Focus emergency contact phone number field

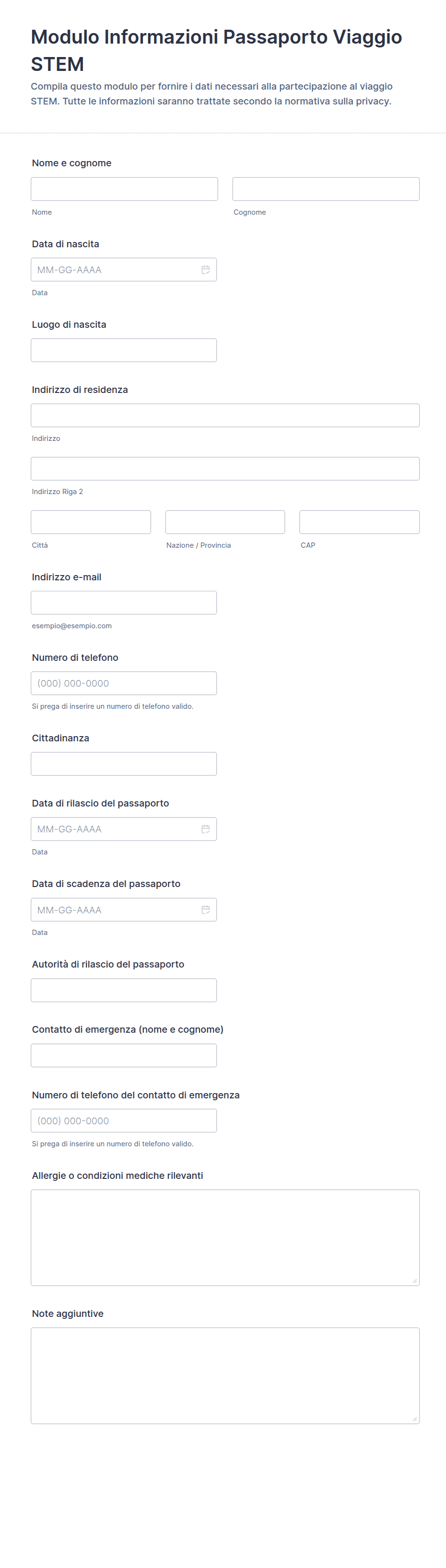124,1120
